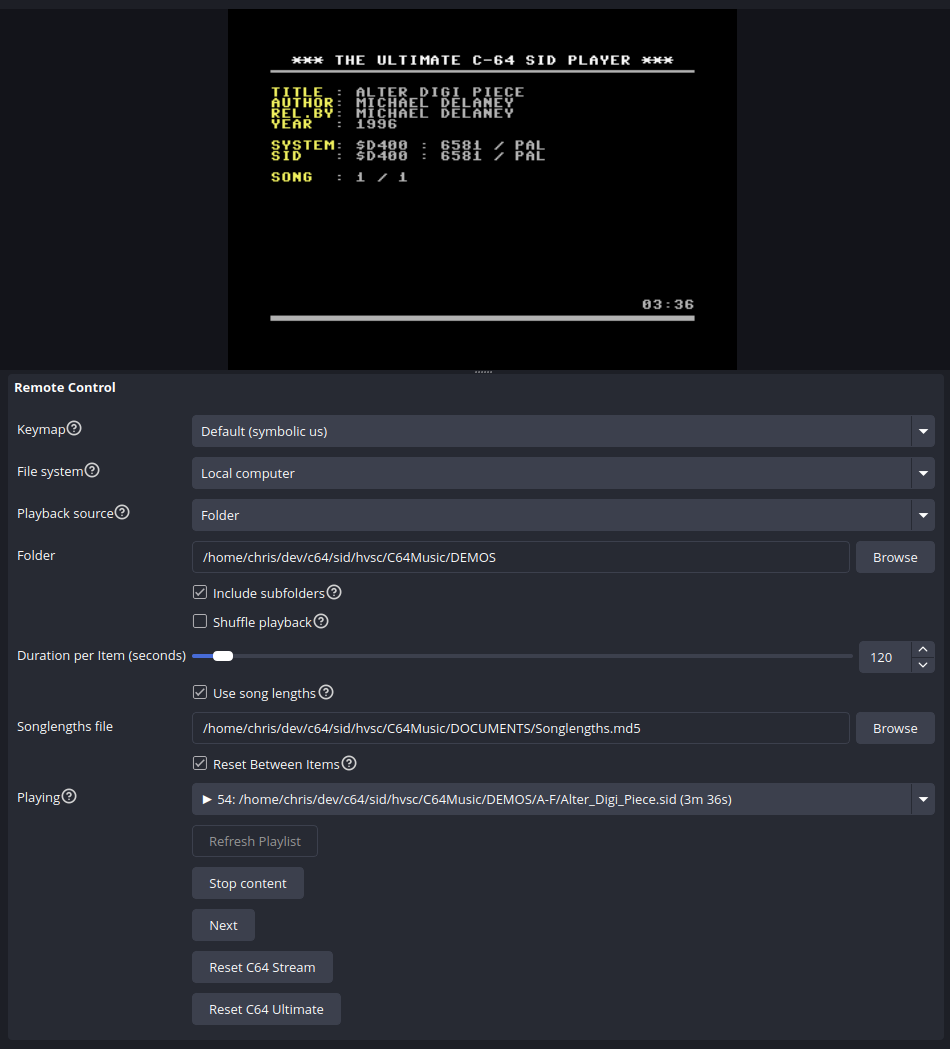This screenshot has height=1049, width=950.
Task: Open the Keymap dropdown
Action: [563, 432]
